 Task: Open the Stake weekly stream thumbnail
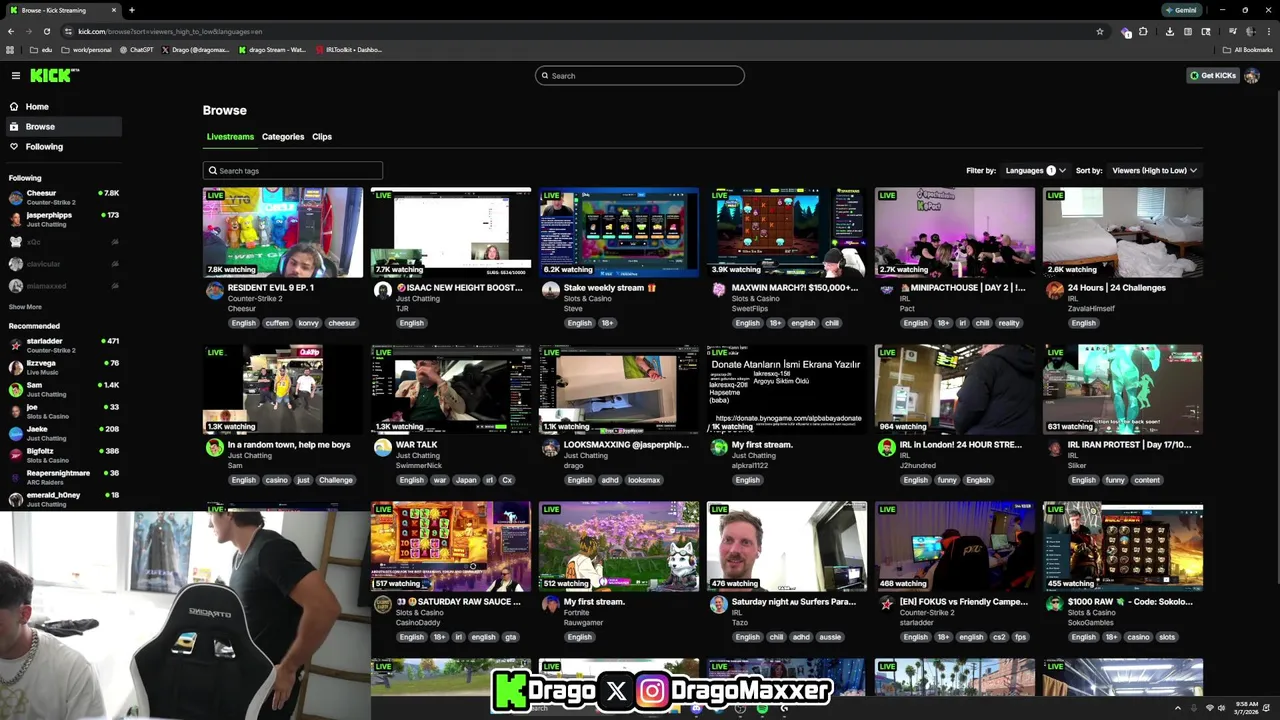pos(619,232)
